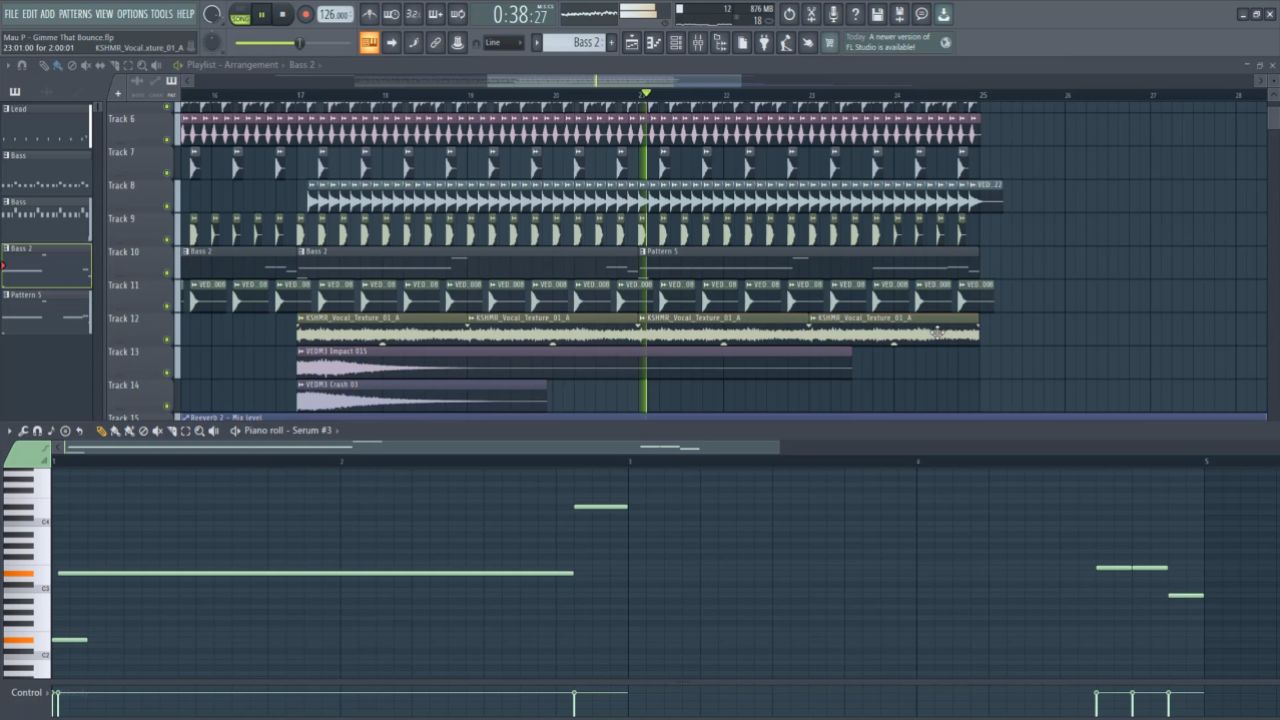This screenshot has width=1280, height=720.
Task: Toggle the metronome icon
Action: [x=369, y=15]
